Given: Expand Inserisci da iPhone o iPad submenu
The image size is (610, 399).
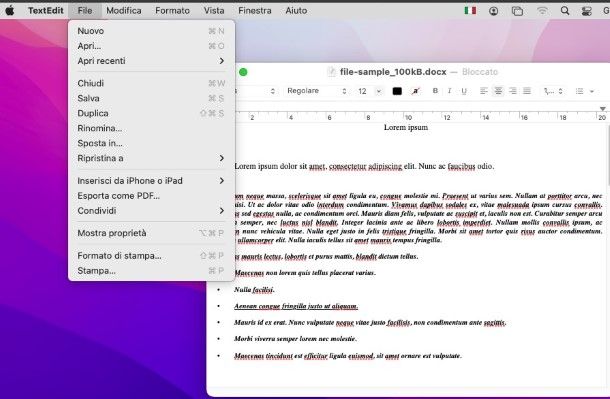Looking at the screenshot, I should [x=151, y=181].
